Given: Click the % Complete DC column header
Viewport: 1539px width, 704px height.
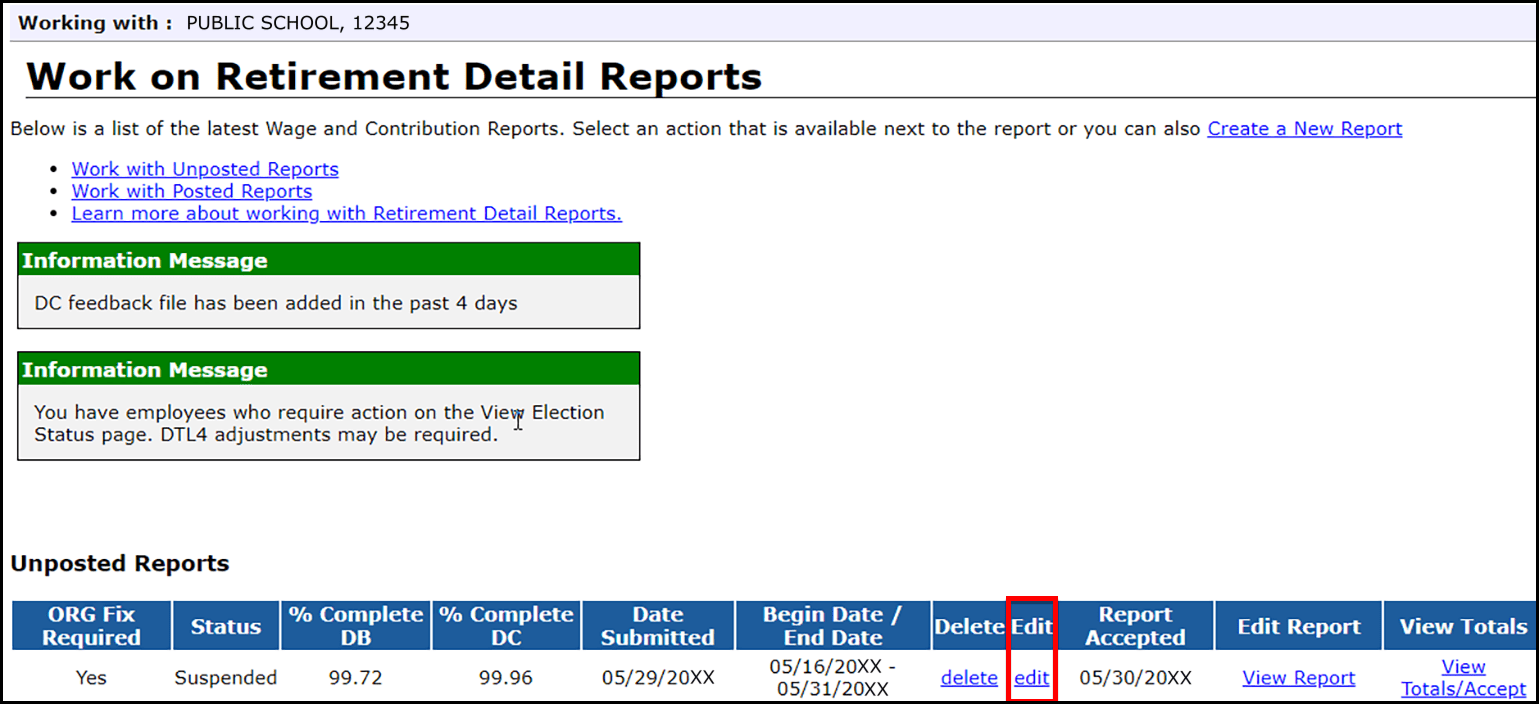Looking at the screenshot, I should pos(504,625).
